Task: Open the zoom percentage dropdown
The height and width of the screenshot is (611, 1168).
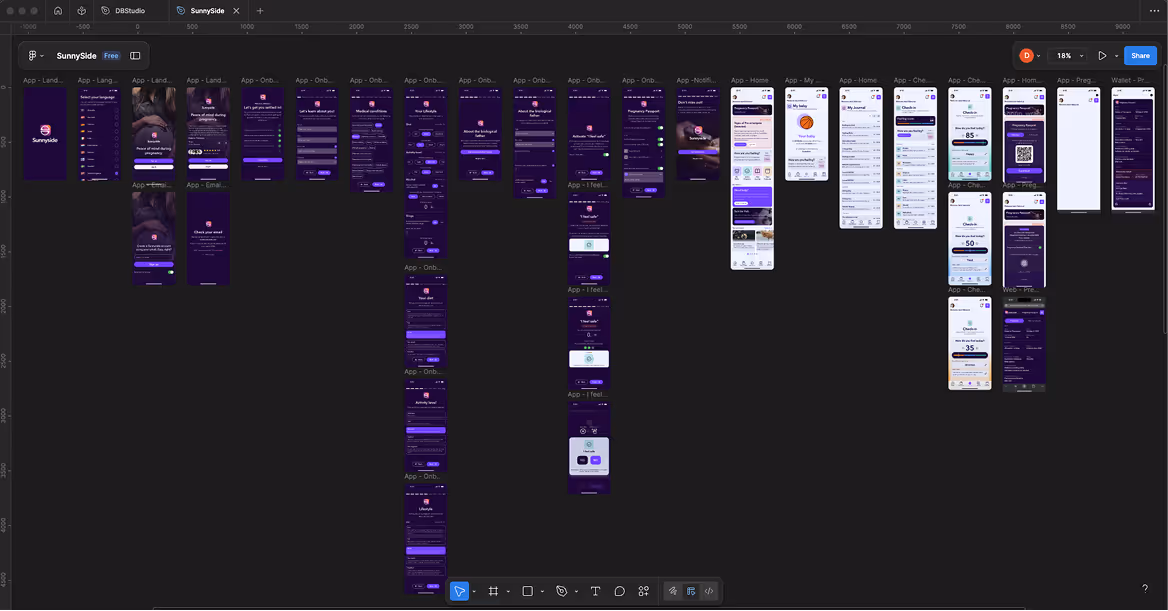Action: [1069, 55]
